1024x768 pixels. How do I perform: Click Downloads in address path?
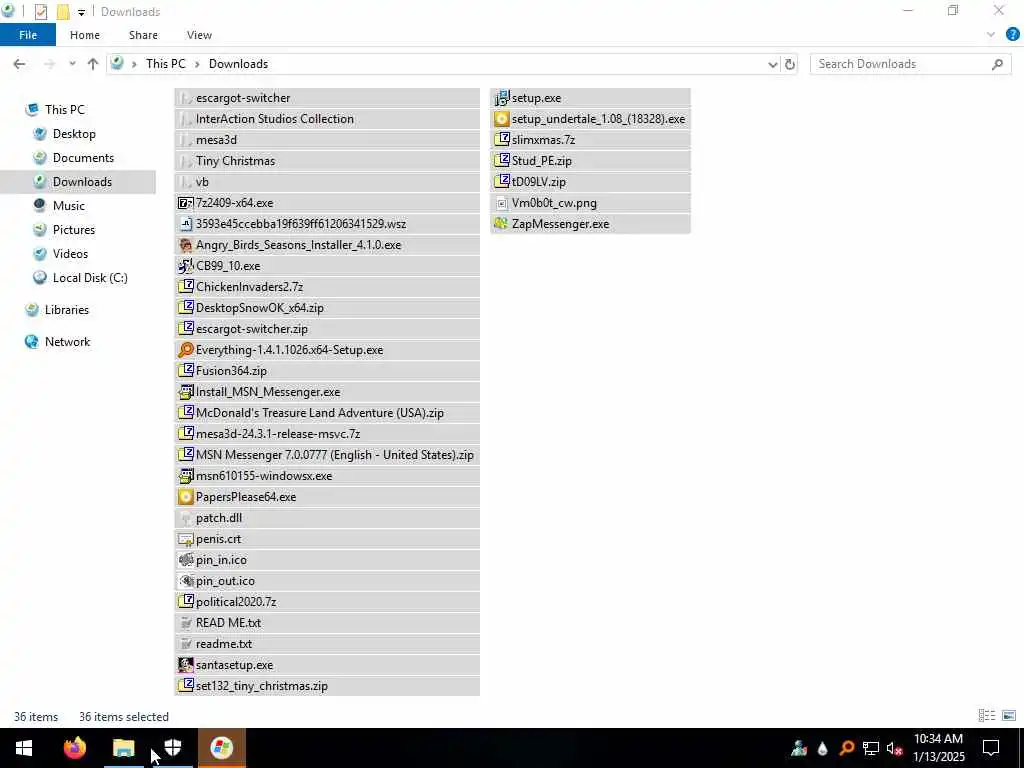click(x=238, y=64)
